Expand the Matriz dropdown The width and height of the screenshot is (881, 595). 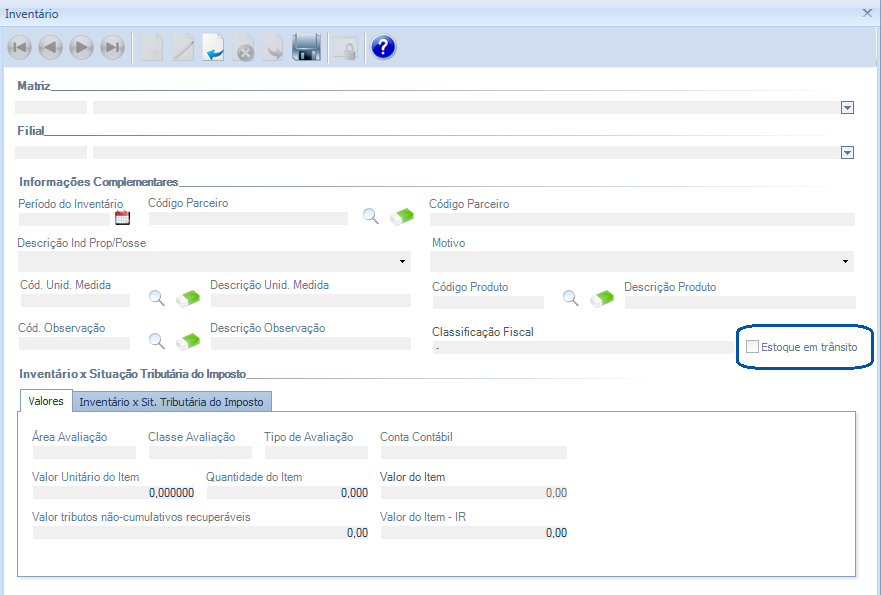tap(847, 108)
